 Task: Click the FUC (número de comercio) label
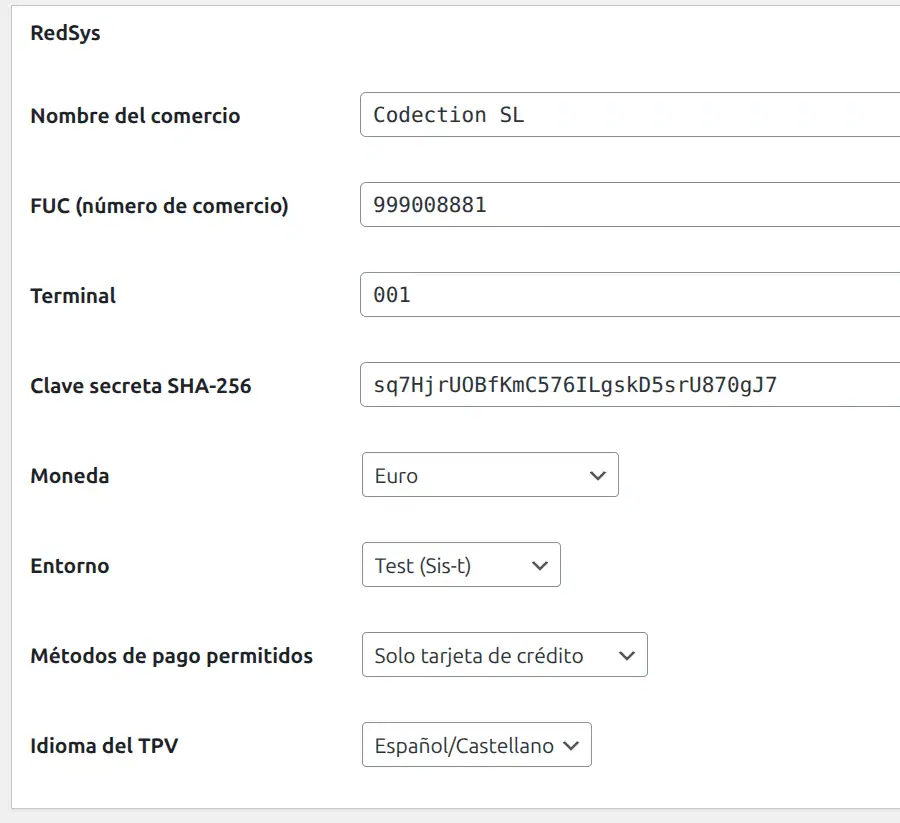click(160, 206)
